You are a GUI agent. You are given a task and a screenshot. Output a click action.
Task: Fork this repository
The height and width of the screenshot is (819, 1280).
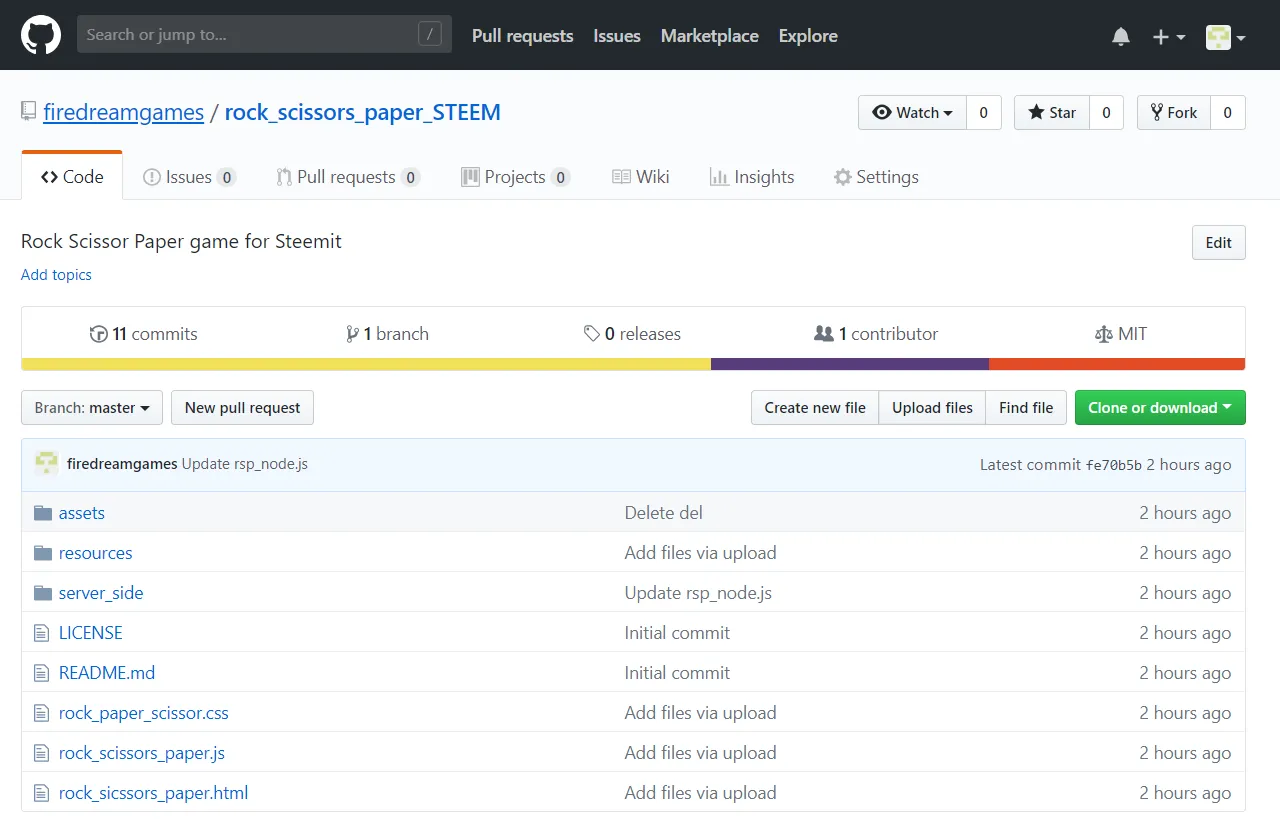1174,113
